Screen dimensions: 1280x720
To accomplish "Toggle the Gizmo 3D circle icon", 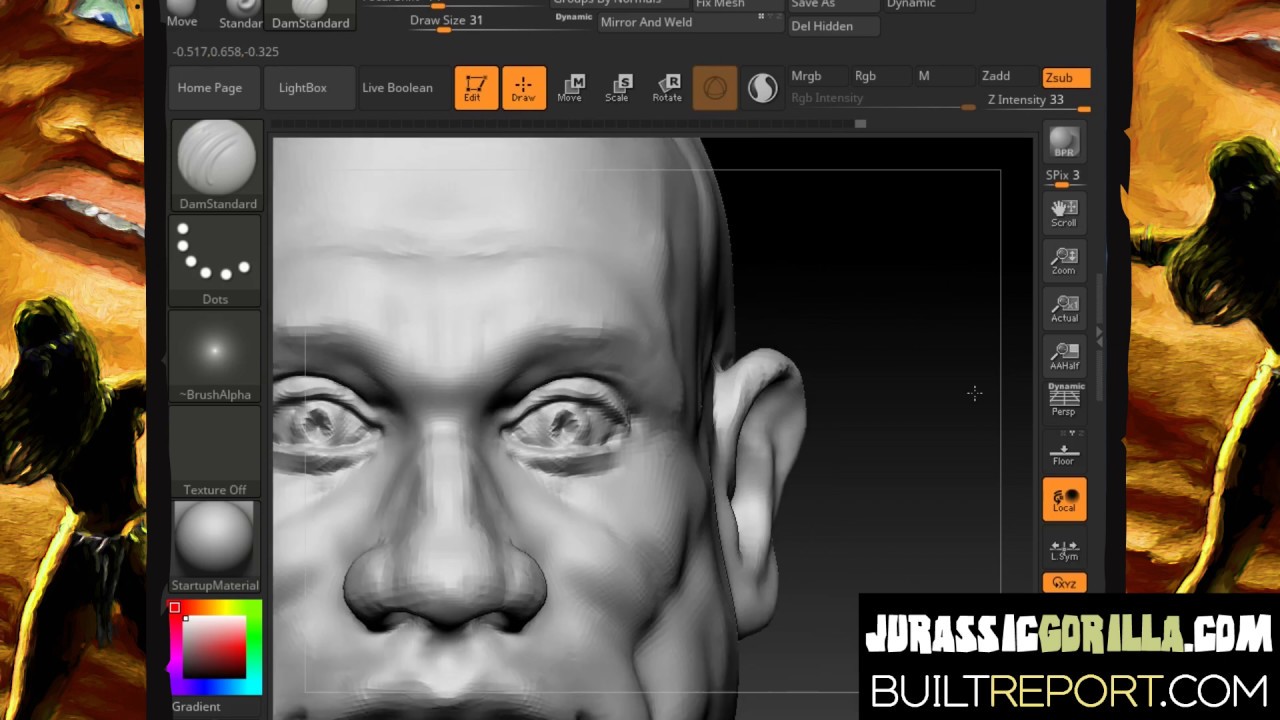I will click(714, 88).
